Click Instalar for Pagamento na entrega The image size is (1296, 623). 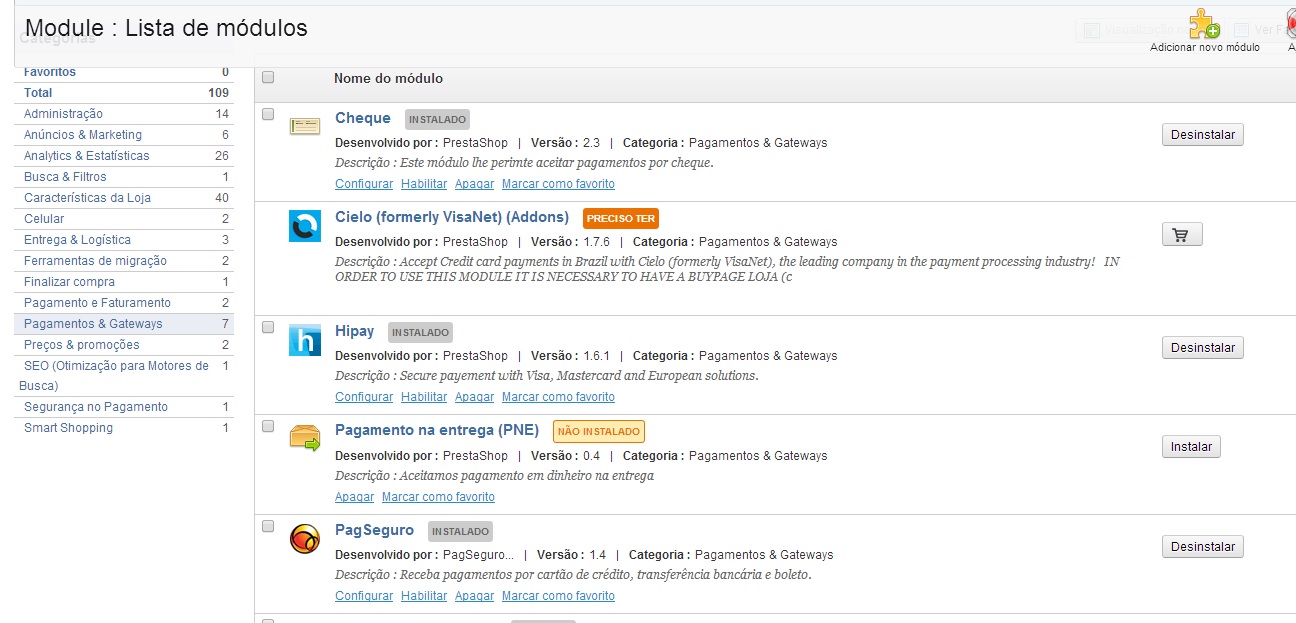[x=1191, y=447]
